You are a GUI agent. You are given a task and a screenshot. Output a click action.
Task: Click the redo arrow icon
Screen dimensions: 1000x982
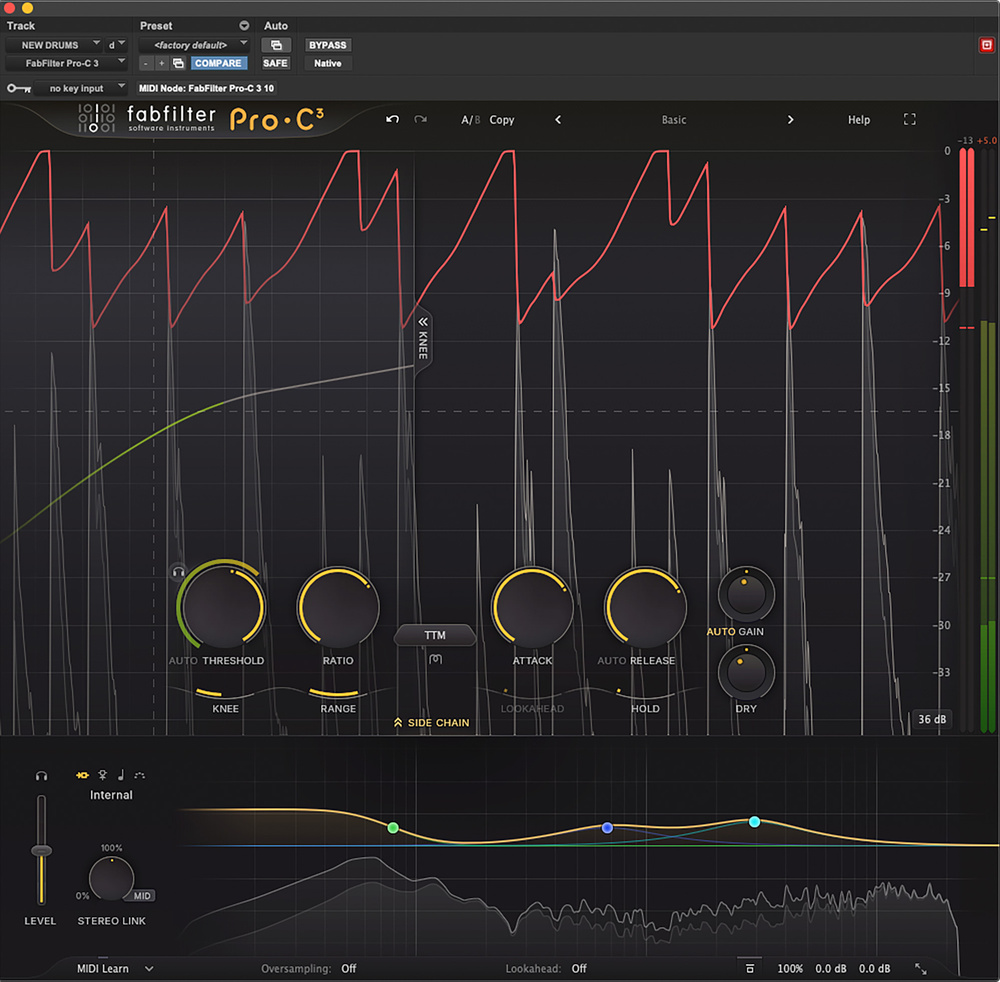pos(420,120)
